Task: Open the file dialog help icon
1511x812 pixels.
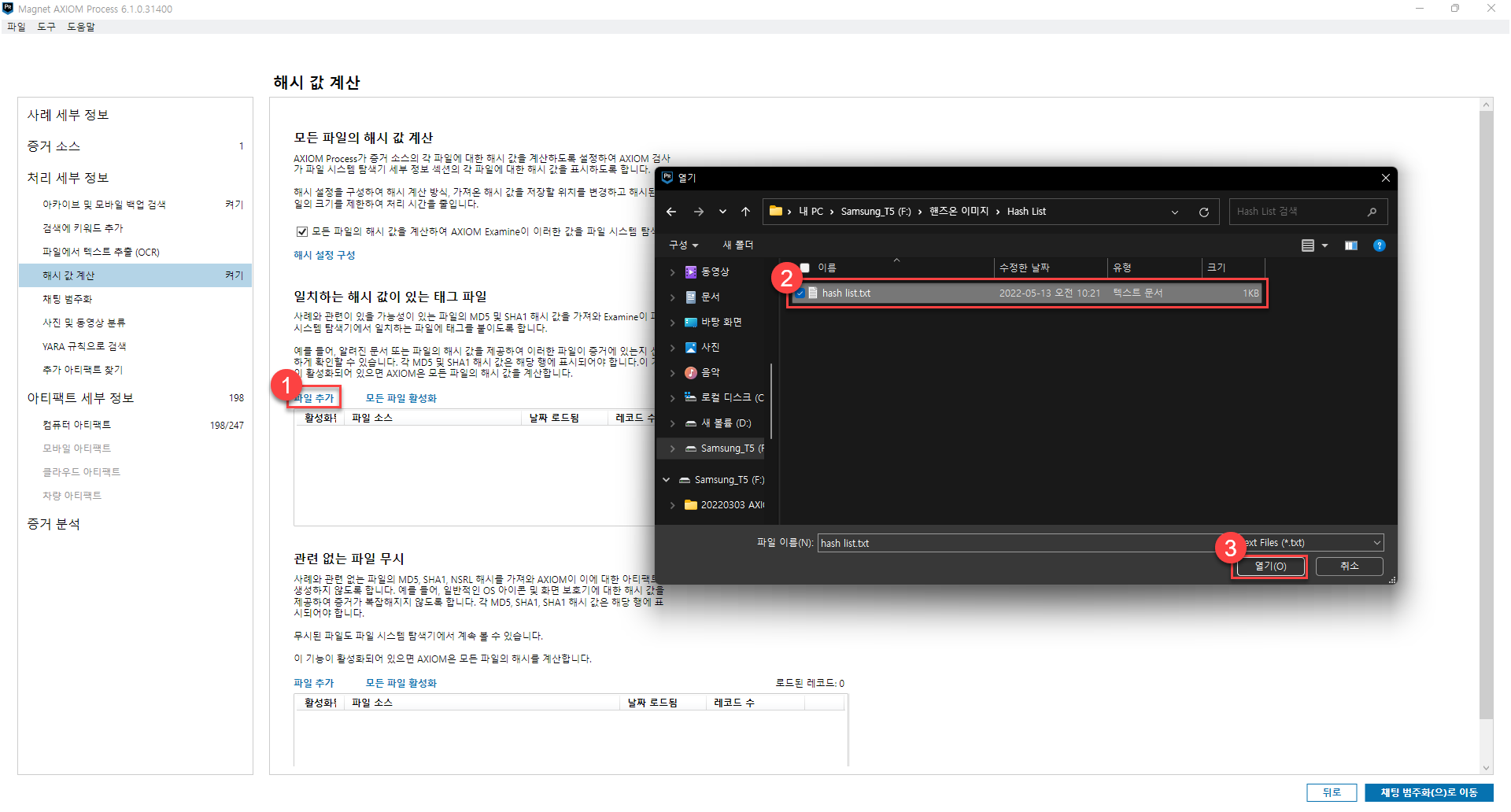Action: tap(1379, 245)
